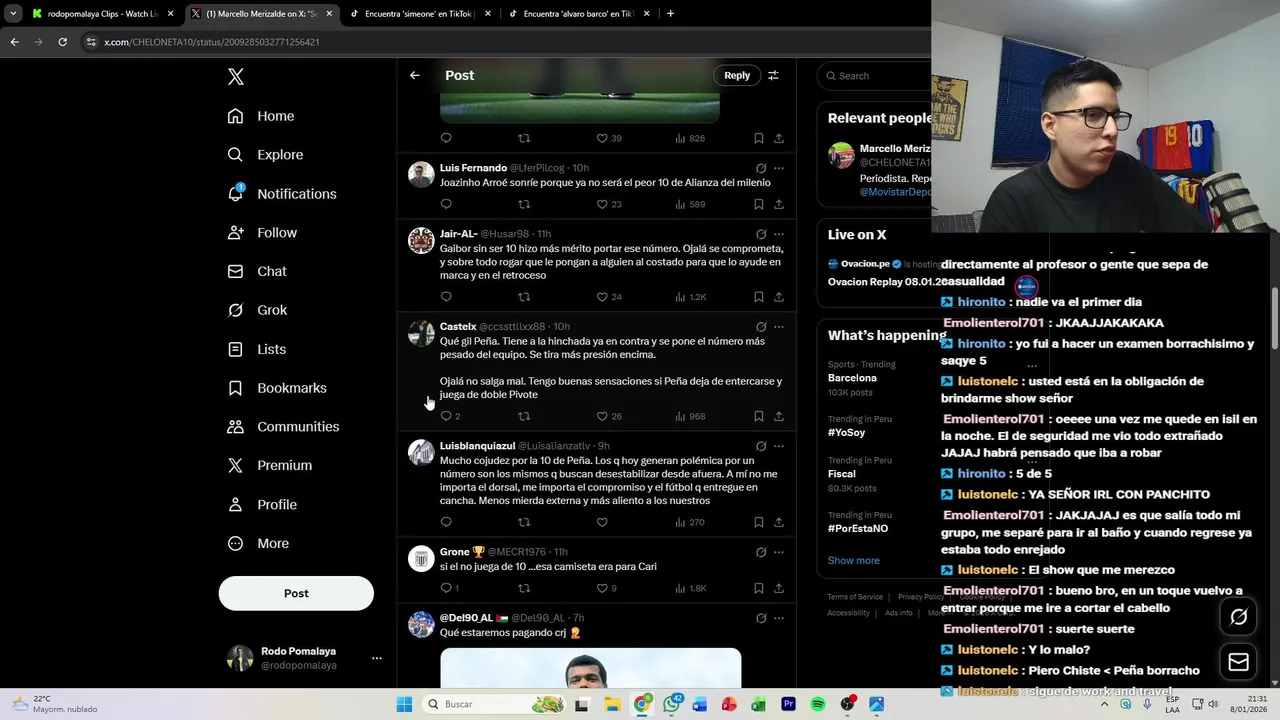Open the browser tab search dropdown
This screenshot has height=720, width=1280.
tap(13, 14)
